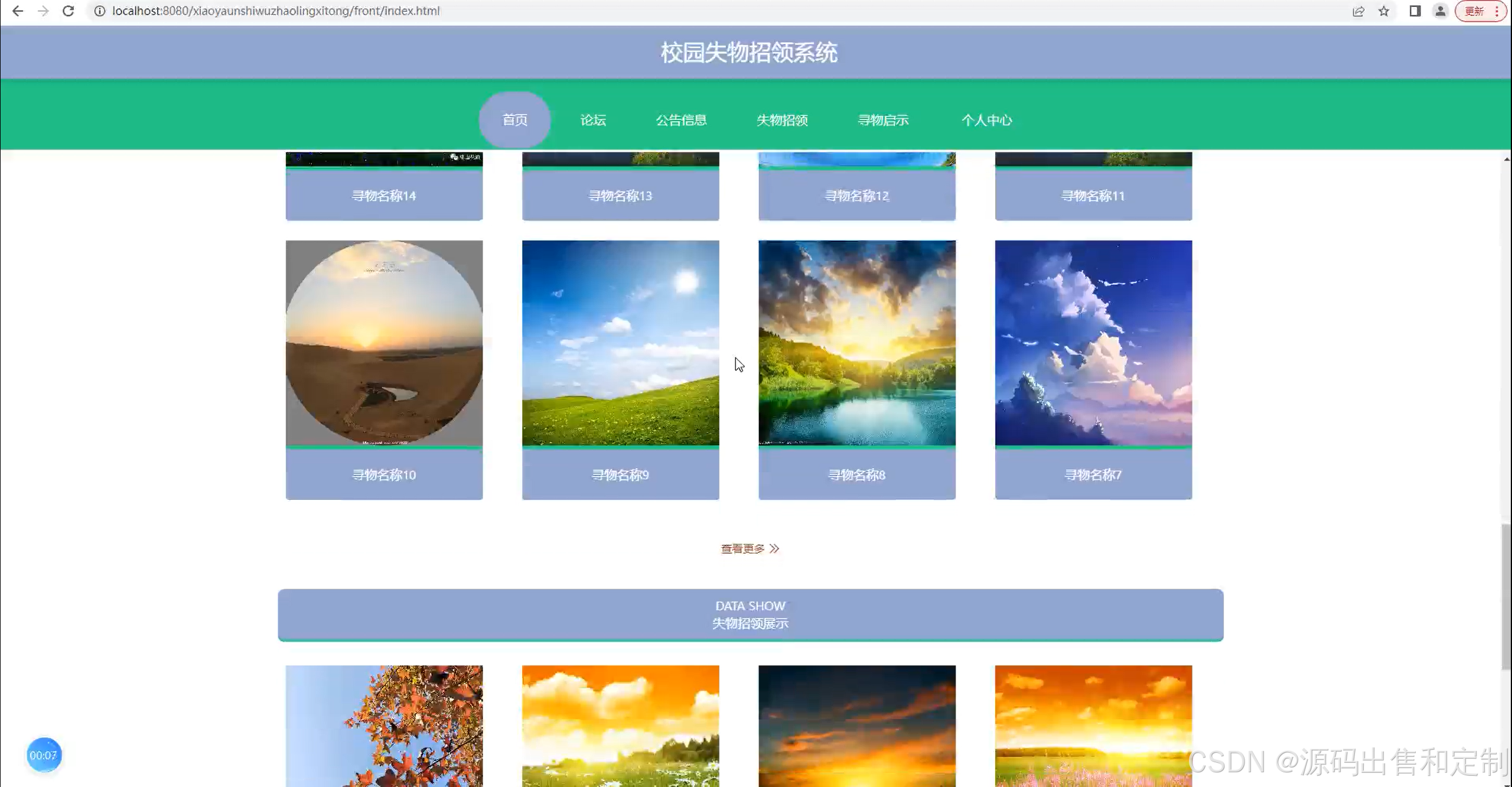
Task: Click the browser back arrow
Action: [18, 11]
